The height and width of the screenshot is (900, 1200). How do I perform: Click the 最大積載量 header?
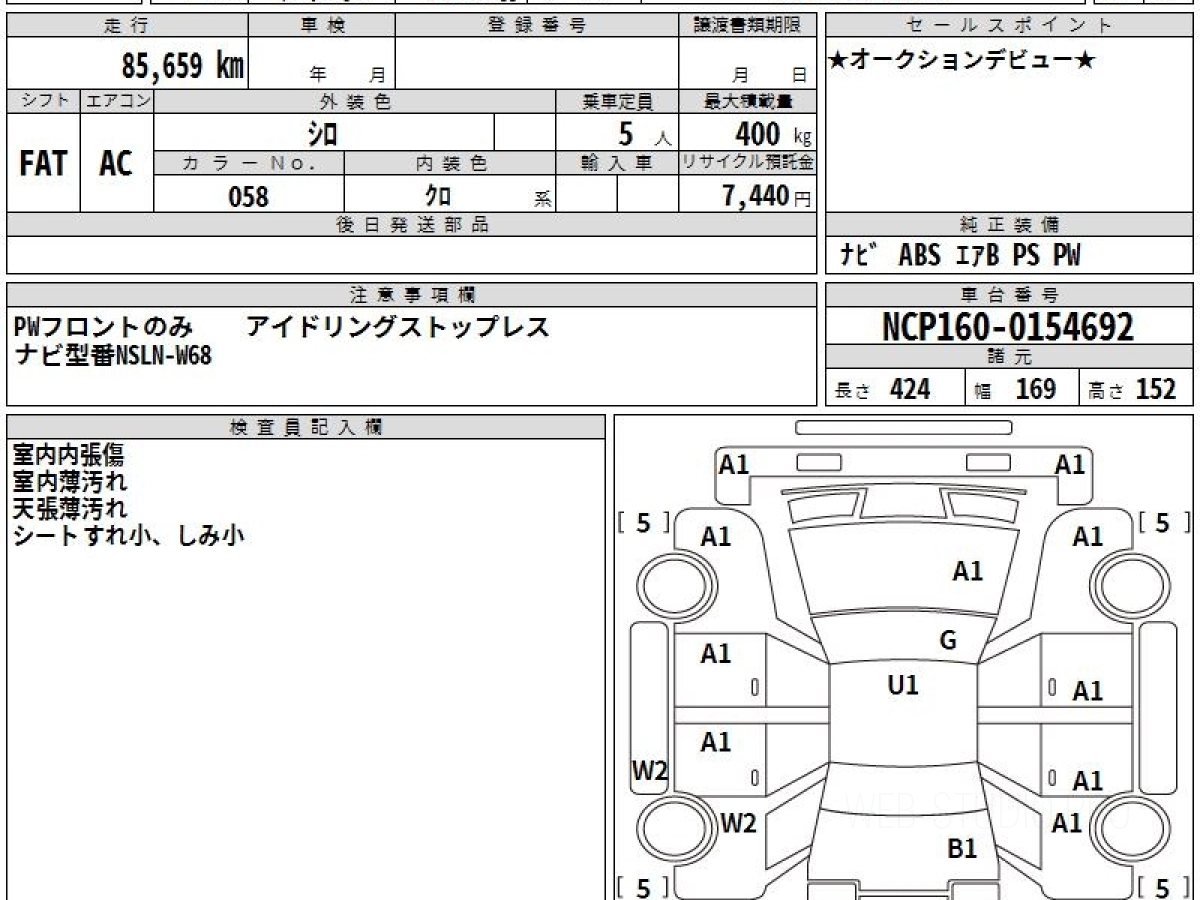pos(747,101)
